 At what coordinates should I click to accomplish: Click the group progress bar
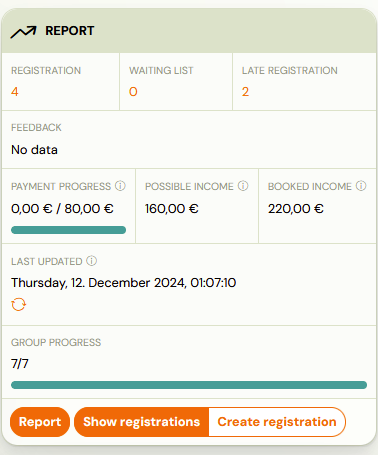point(189,385)
